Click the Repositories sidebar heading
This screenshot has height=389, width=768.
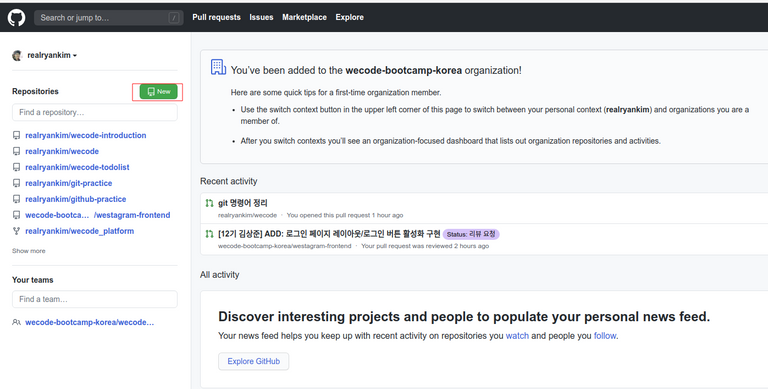(35, 92)
